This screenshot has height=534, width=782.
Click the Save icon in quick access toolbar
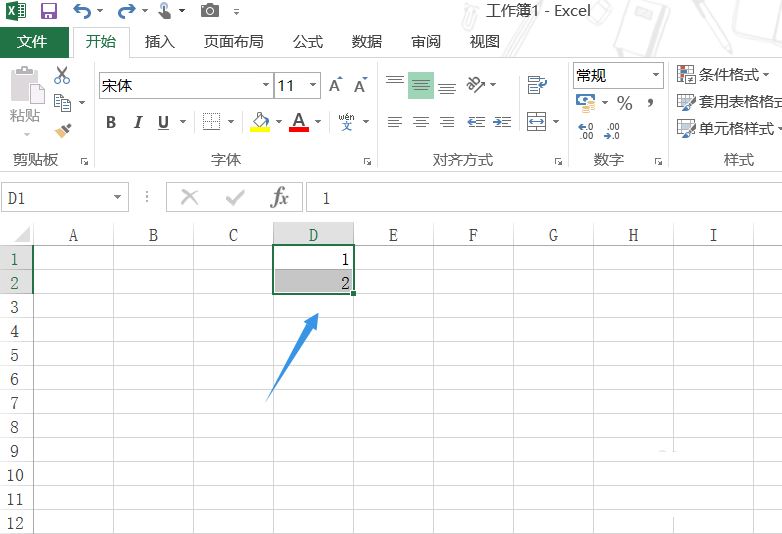point(49,11)
